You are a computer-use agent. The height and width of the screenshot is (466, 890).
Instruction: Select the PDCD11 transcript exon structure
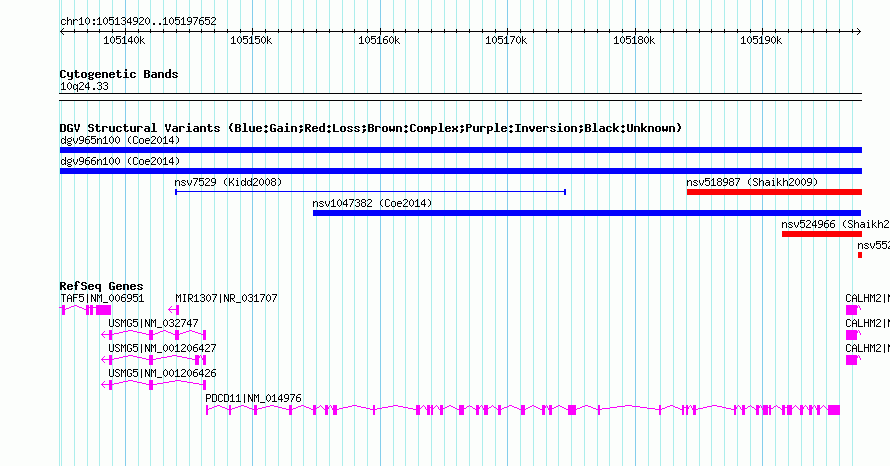point(523,410)
